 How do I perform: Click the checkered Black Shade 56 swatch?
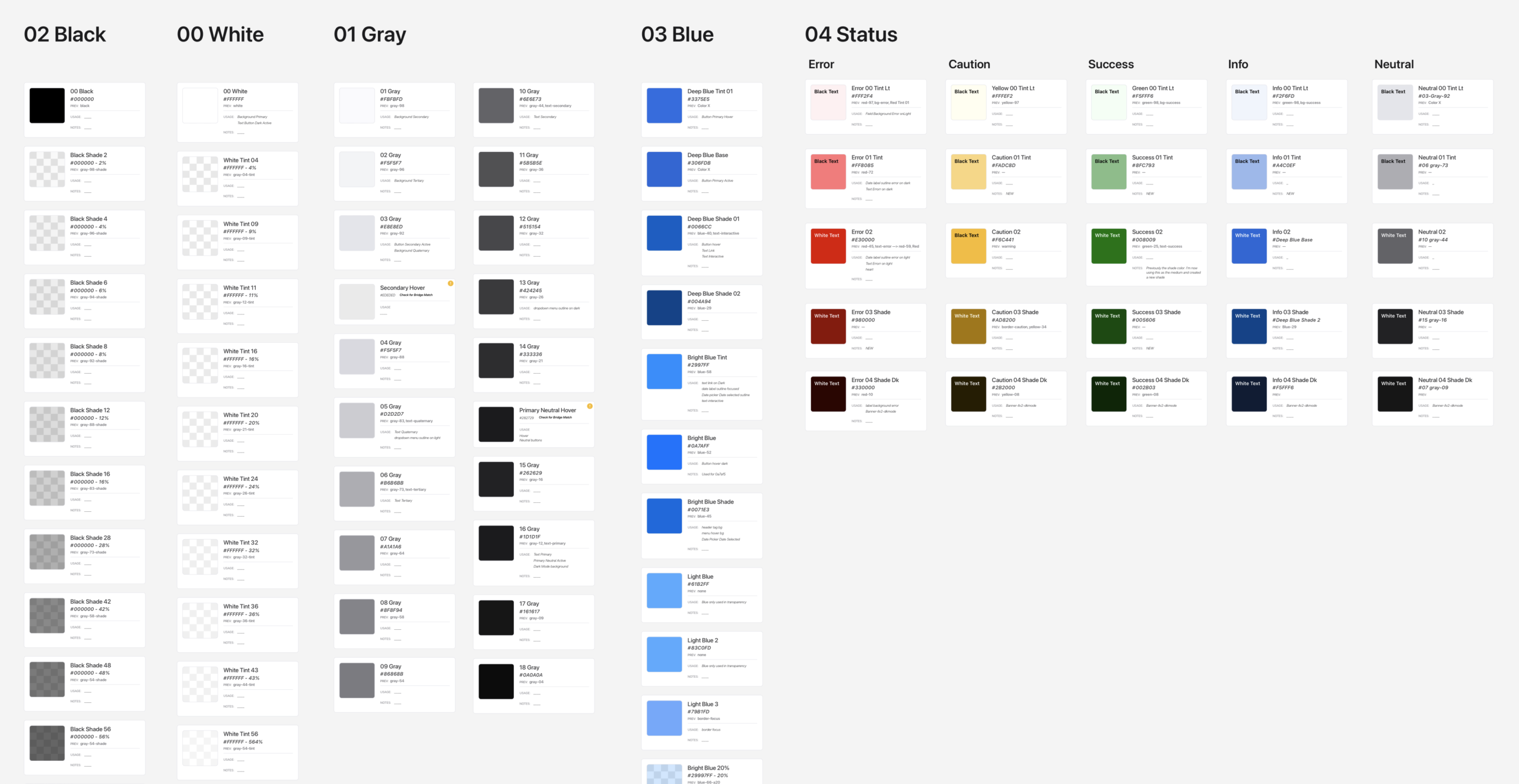coord(46,743)
